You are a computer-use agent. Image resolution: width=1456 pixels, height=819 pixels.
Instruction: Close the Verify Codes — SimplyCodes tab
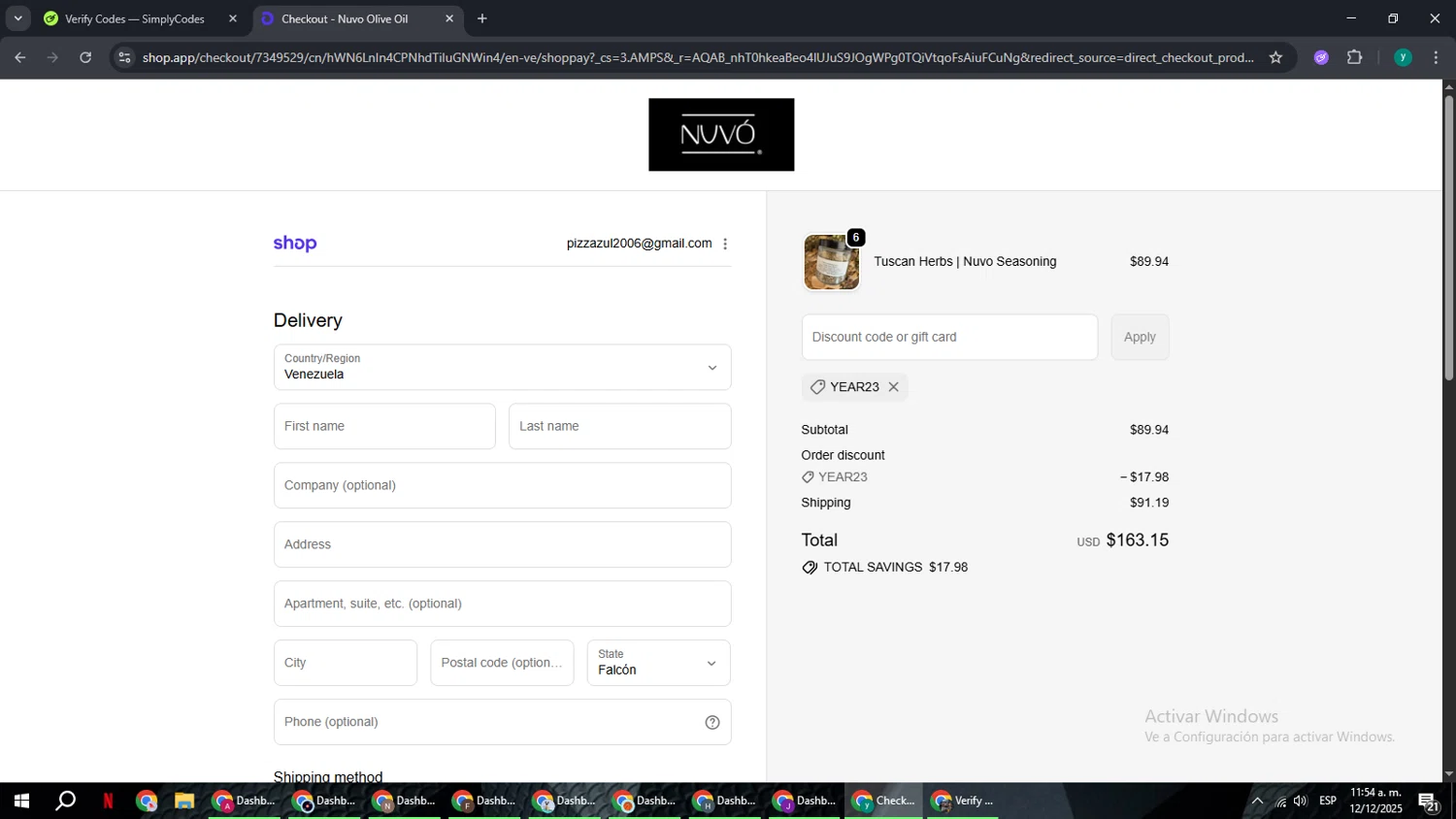point(233,18)
